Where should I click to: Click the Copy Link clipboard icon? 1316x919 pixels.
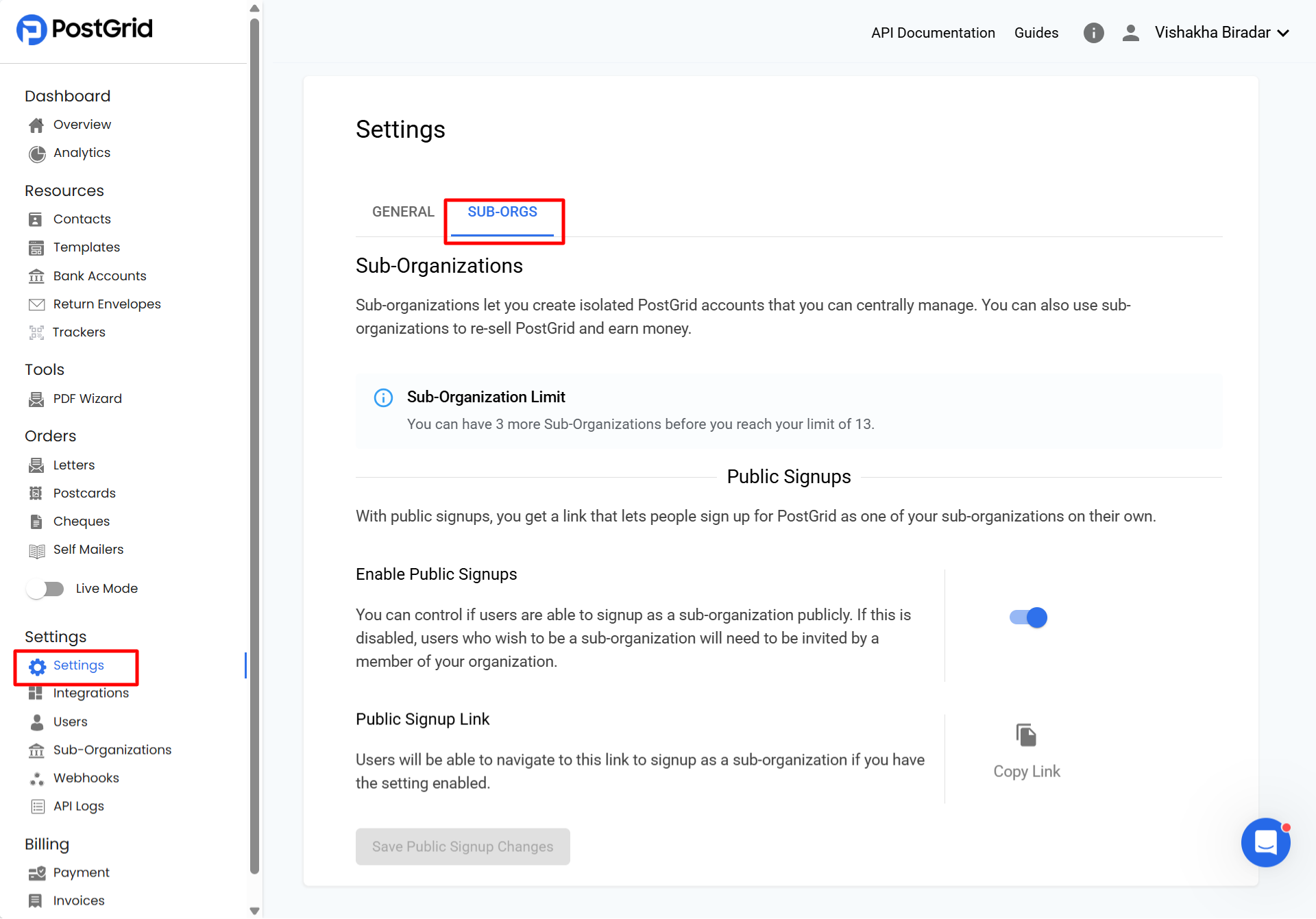pyautogui.click(x=1026, y=735)
